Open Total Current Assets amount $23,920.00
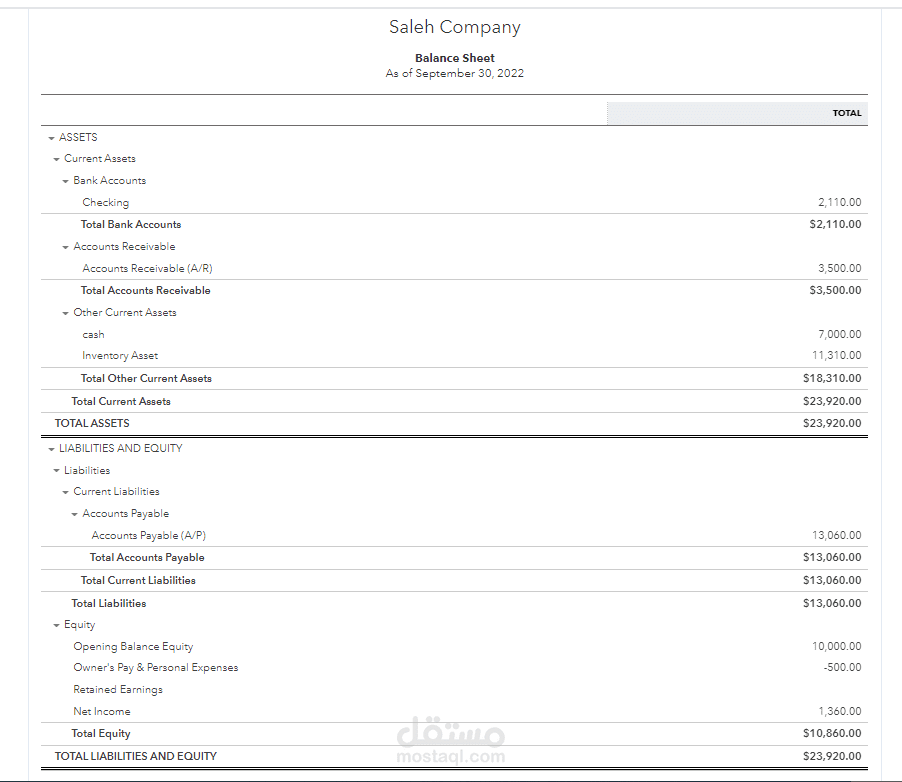Image resolution: width=902 pixels, height=782 pixels. pos(832,402)
